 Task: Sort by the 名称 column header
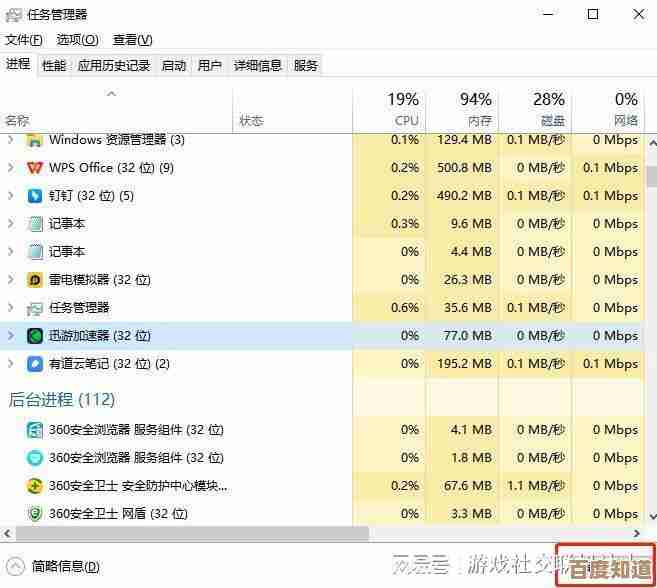click(116, 110)
